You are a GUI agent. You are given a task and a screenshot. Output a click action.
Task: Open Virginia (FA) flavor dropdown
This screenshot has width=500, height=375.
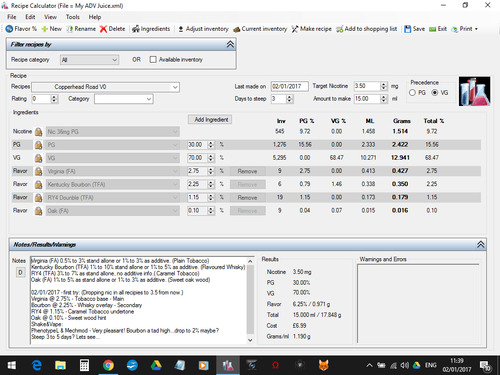point(113,171)
